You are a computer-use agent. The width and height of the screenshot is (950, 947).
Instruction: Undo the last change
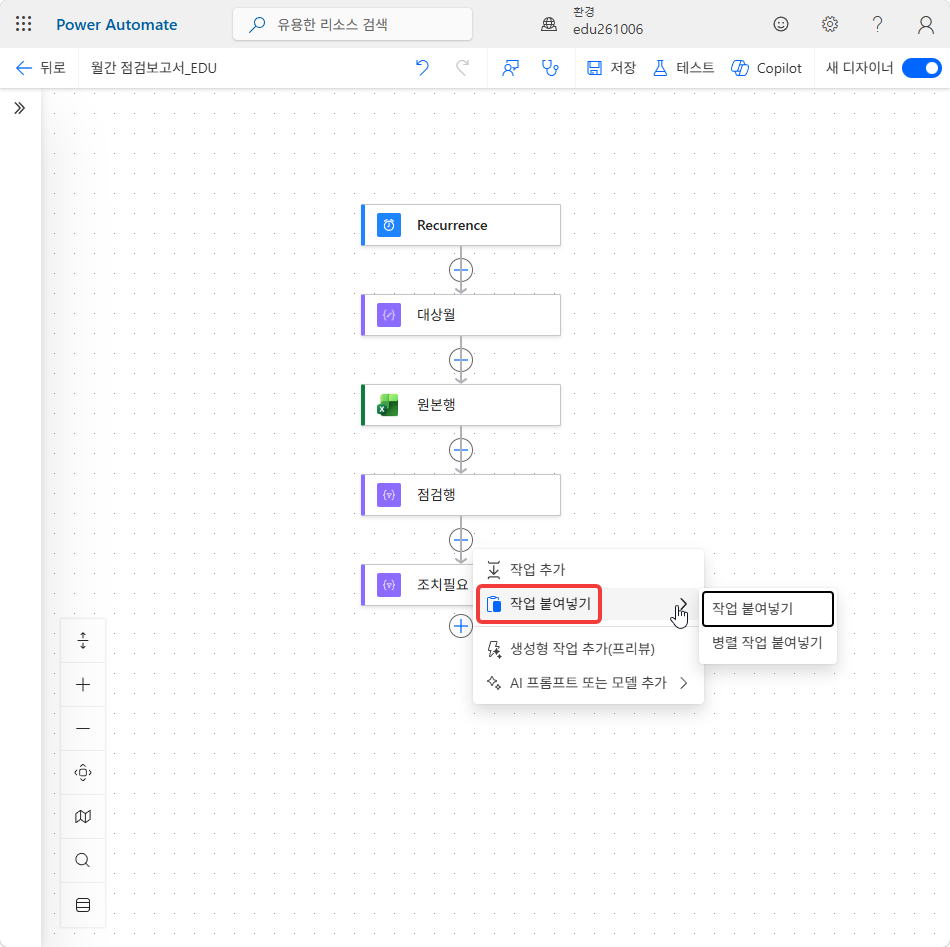click(422, 68)
